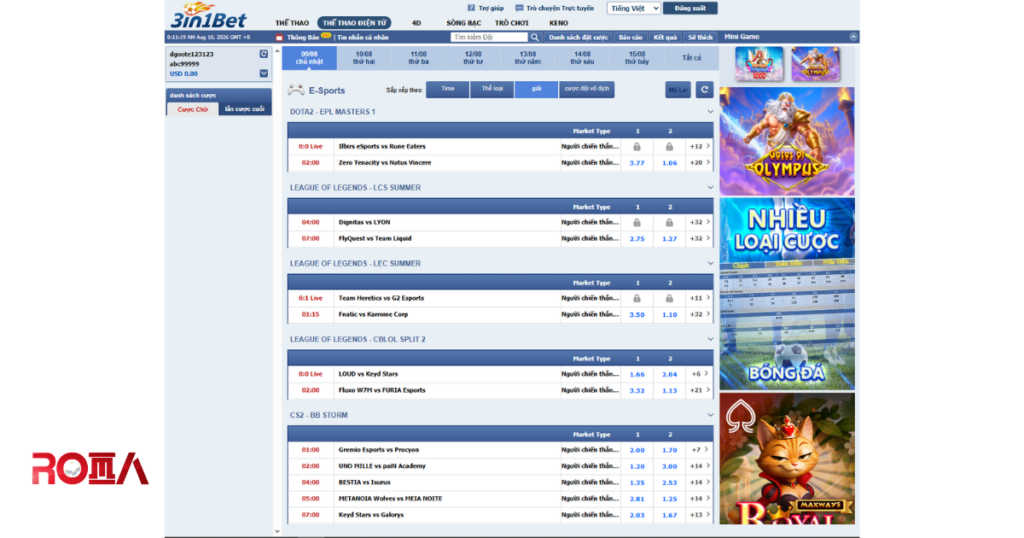The width and height of the screenshot is (1024, 538).
Task: Open the Tiếng Việt language dropdown
Action: click(633, 8)
